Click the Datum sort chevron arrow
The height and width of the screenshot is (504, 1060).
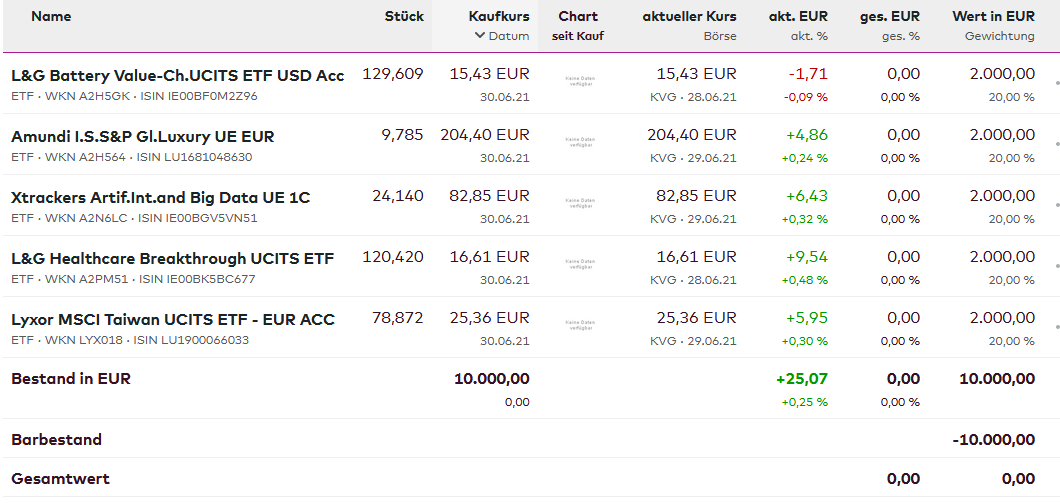click(x=480, y=36)
